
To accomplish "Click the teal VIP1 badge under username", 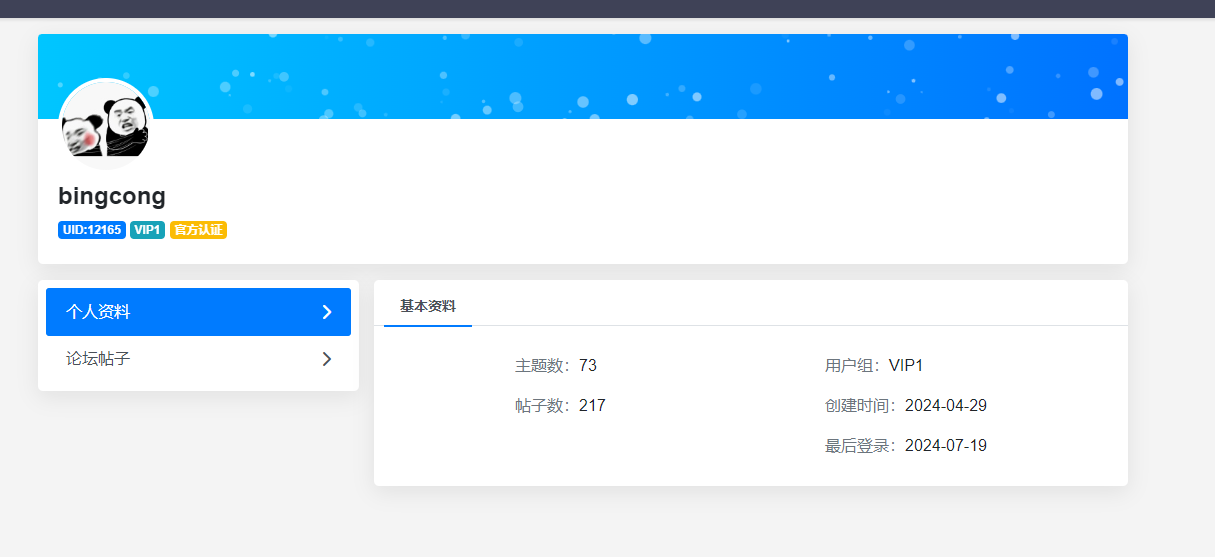I will click(x=147, y=230).
